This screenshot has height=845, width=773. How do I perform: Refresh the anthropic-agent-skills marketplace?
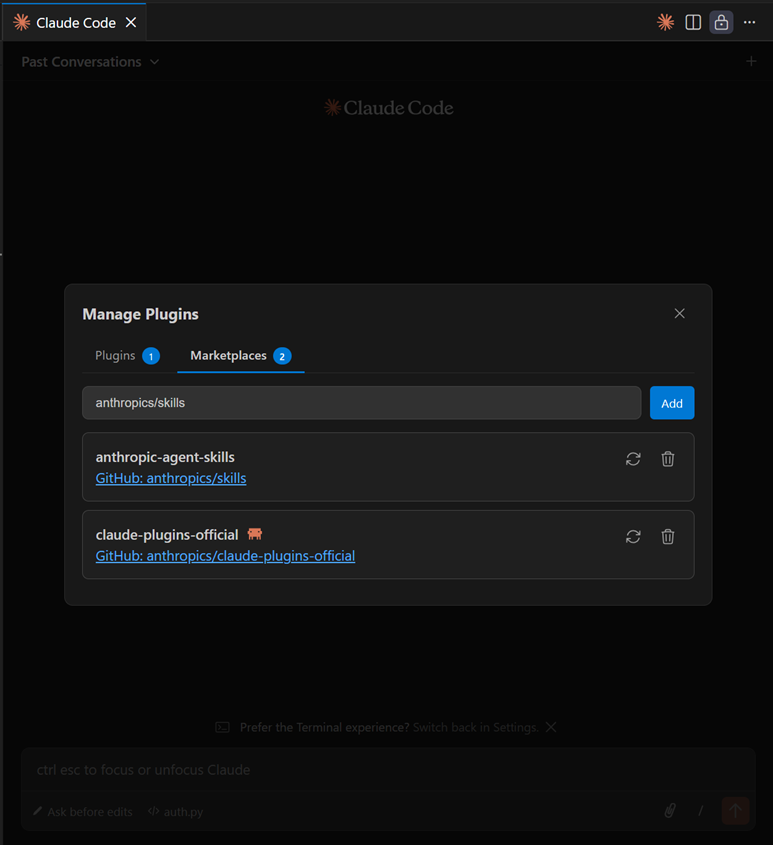click(633, 459)
